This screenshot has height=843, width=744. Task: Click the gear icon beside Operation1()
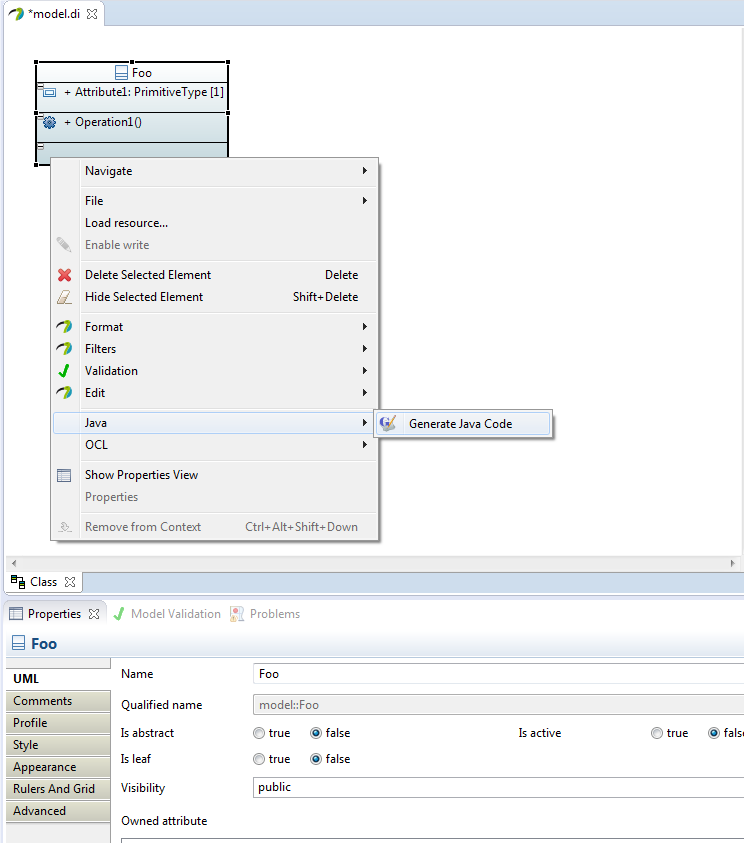point(49,123)
